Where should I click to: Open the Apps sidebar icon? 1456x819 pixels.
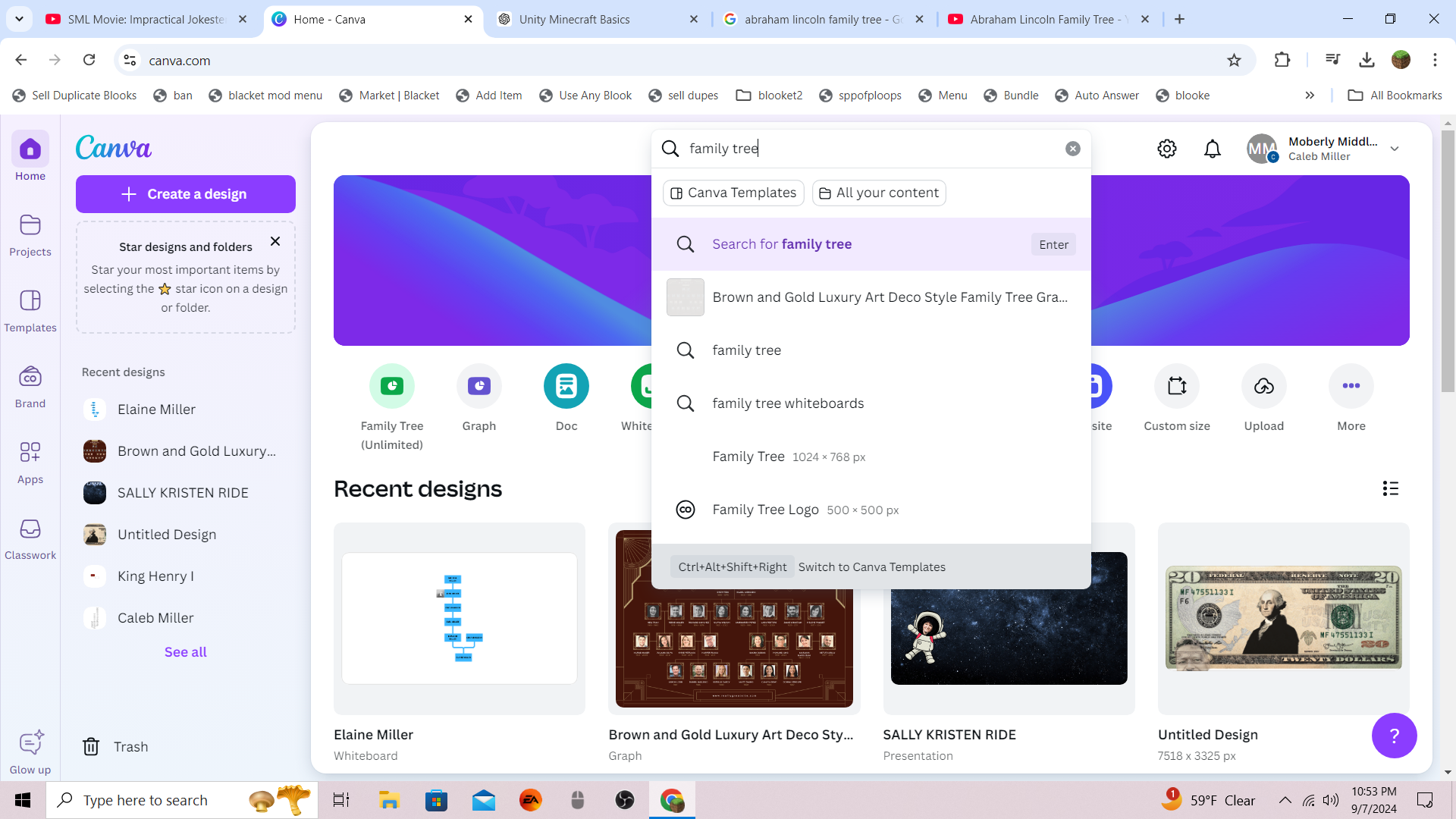[x=30, y=461]
